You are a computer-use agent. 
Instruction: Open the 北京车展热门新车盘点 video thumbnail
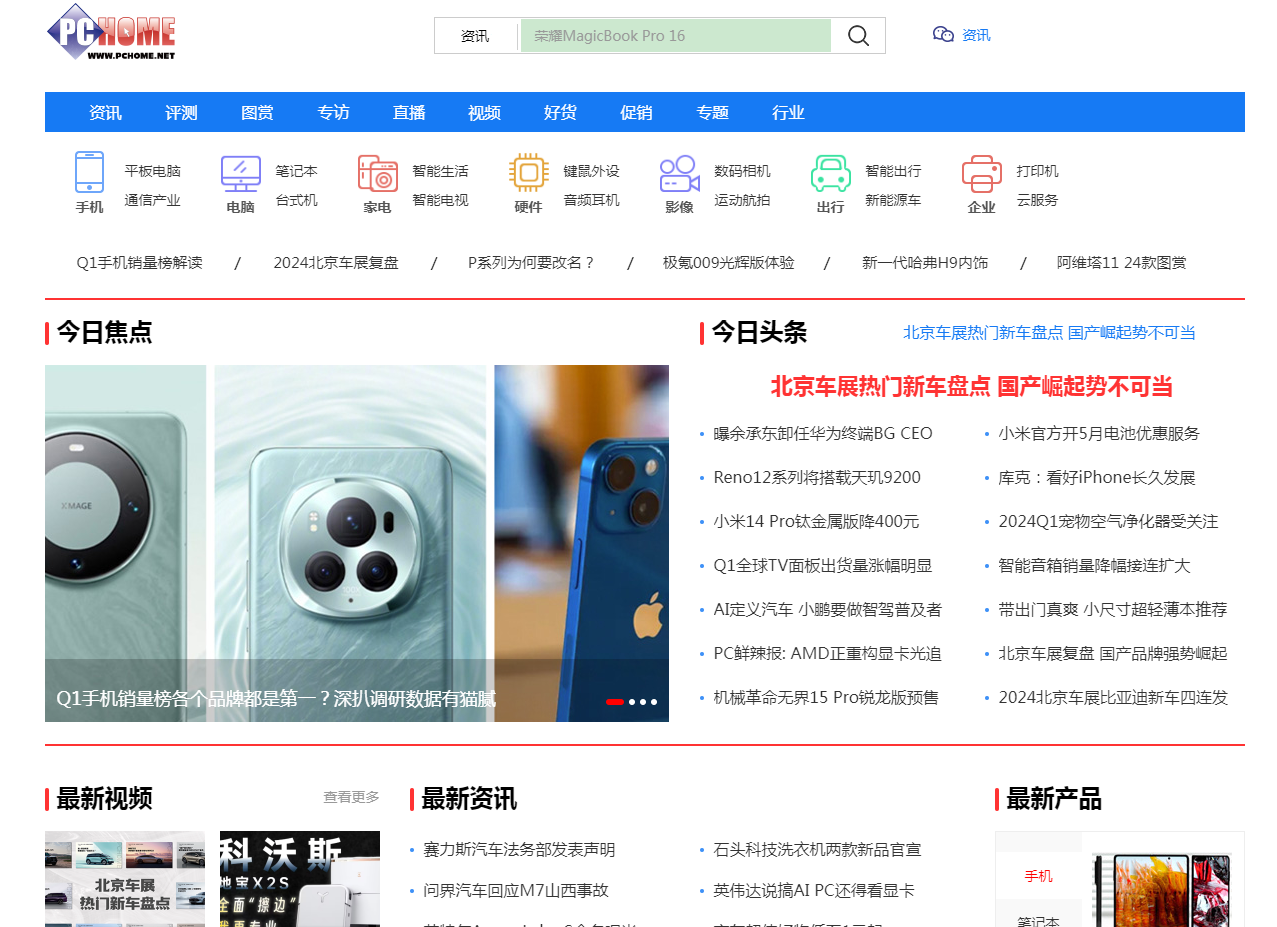coord(125,879)
